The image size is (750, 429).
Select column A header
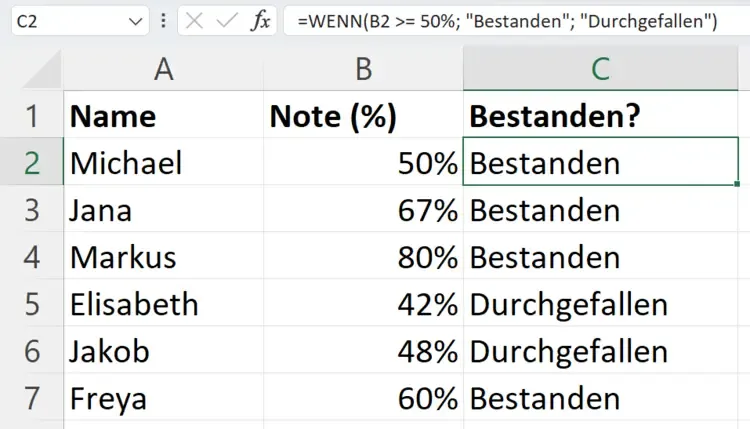(163, 68)
